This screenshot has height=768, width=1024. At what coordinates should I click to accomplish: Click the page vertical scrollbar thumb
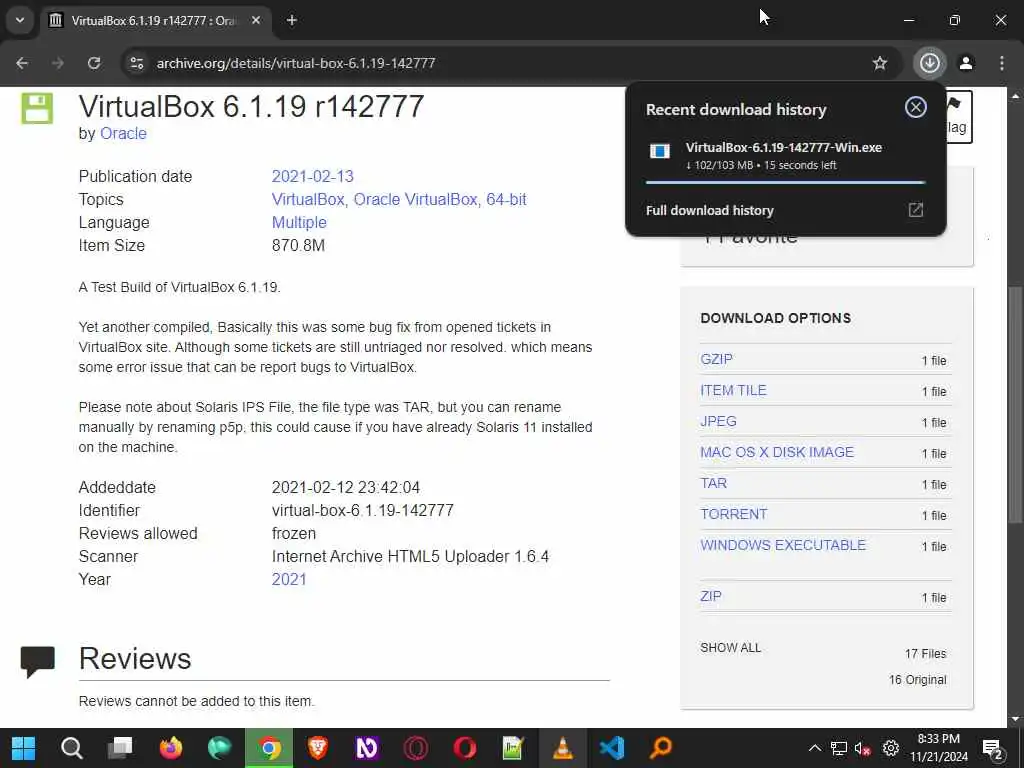1014,405
